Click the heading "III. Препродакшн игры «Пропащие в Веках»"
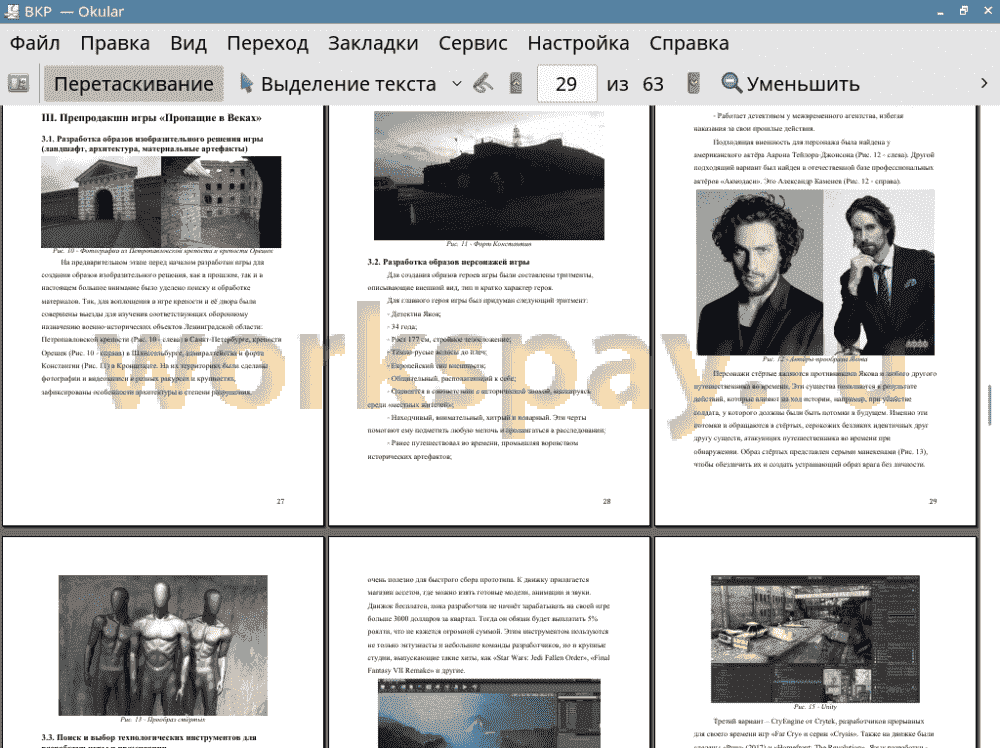The height and width of the screenshot is (748, 1000). tap(151, 118)
